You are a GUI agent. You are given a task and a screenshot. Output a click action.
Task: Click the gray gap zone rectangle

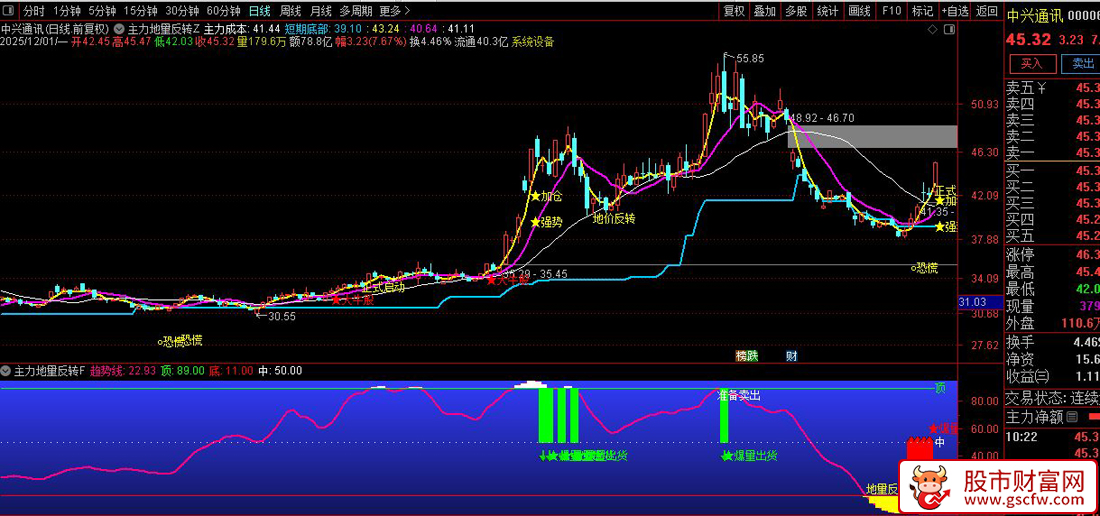[x=872, y=136]
